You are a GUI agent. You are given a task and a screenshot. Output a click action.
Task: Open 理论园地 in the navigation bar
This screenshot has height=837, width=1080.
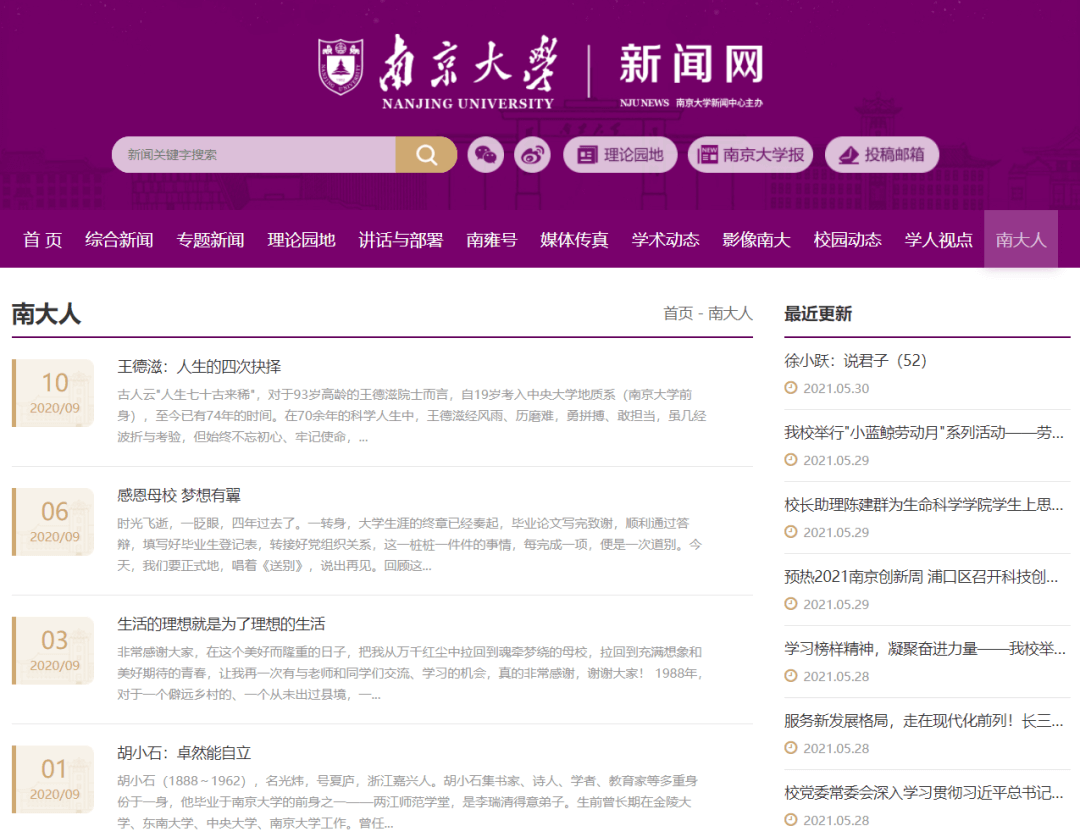[301, 240]
